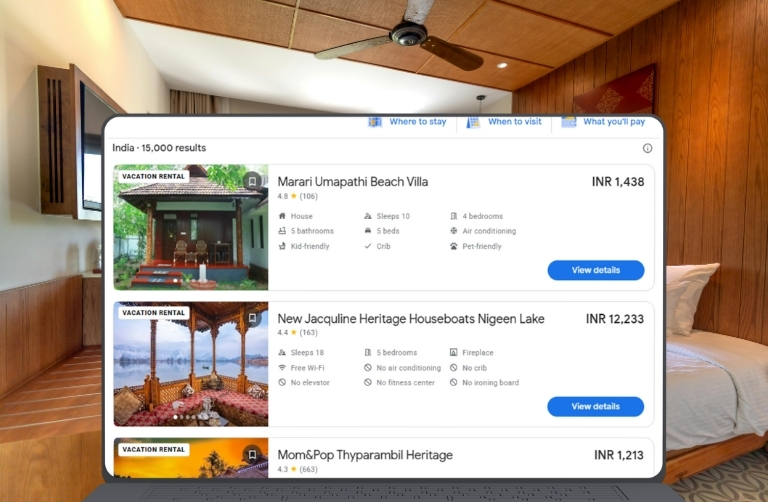Viewport: 768px width, 502px height.
Task: Click the Free Wi-Fi label
Action: point(308,368)
